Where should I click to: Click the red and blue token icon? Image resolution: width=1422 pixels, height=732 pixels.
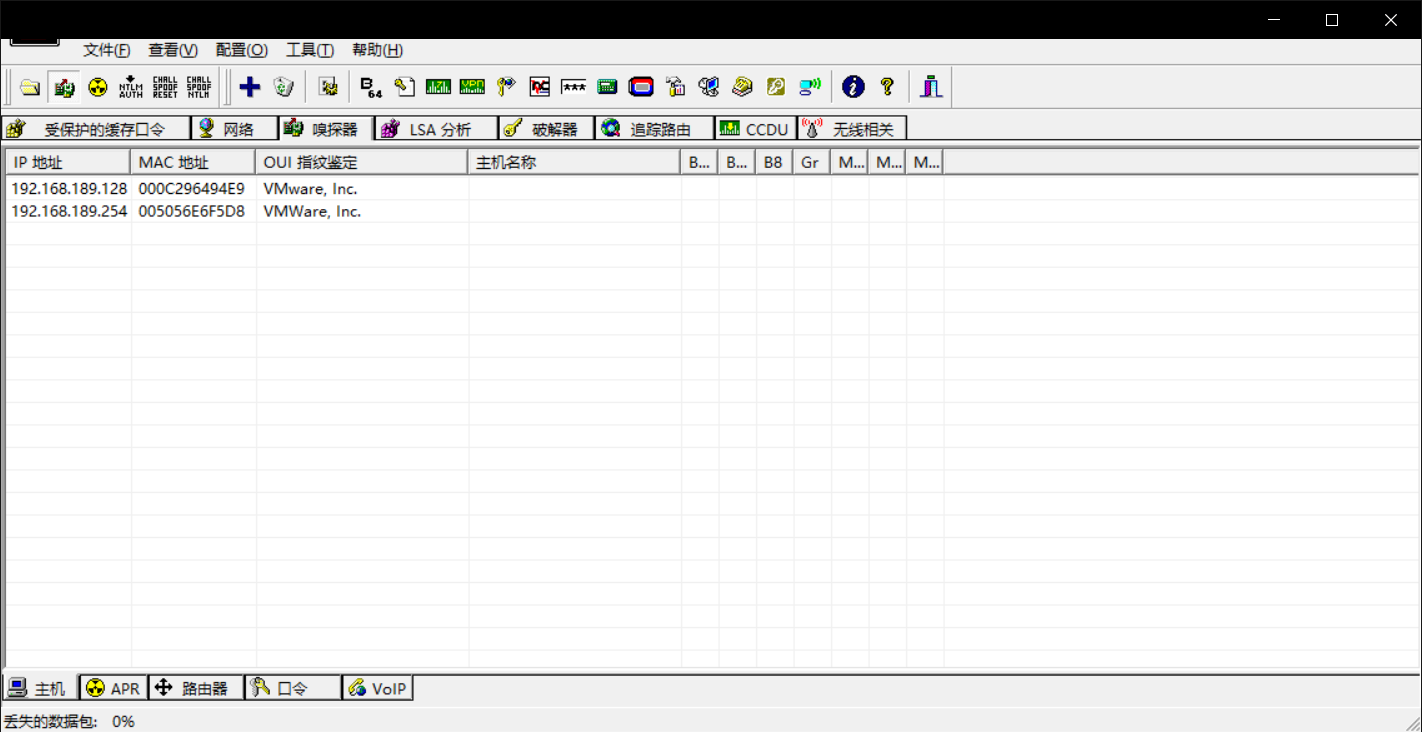click(x=641, y=87)
